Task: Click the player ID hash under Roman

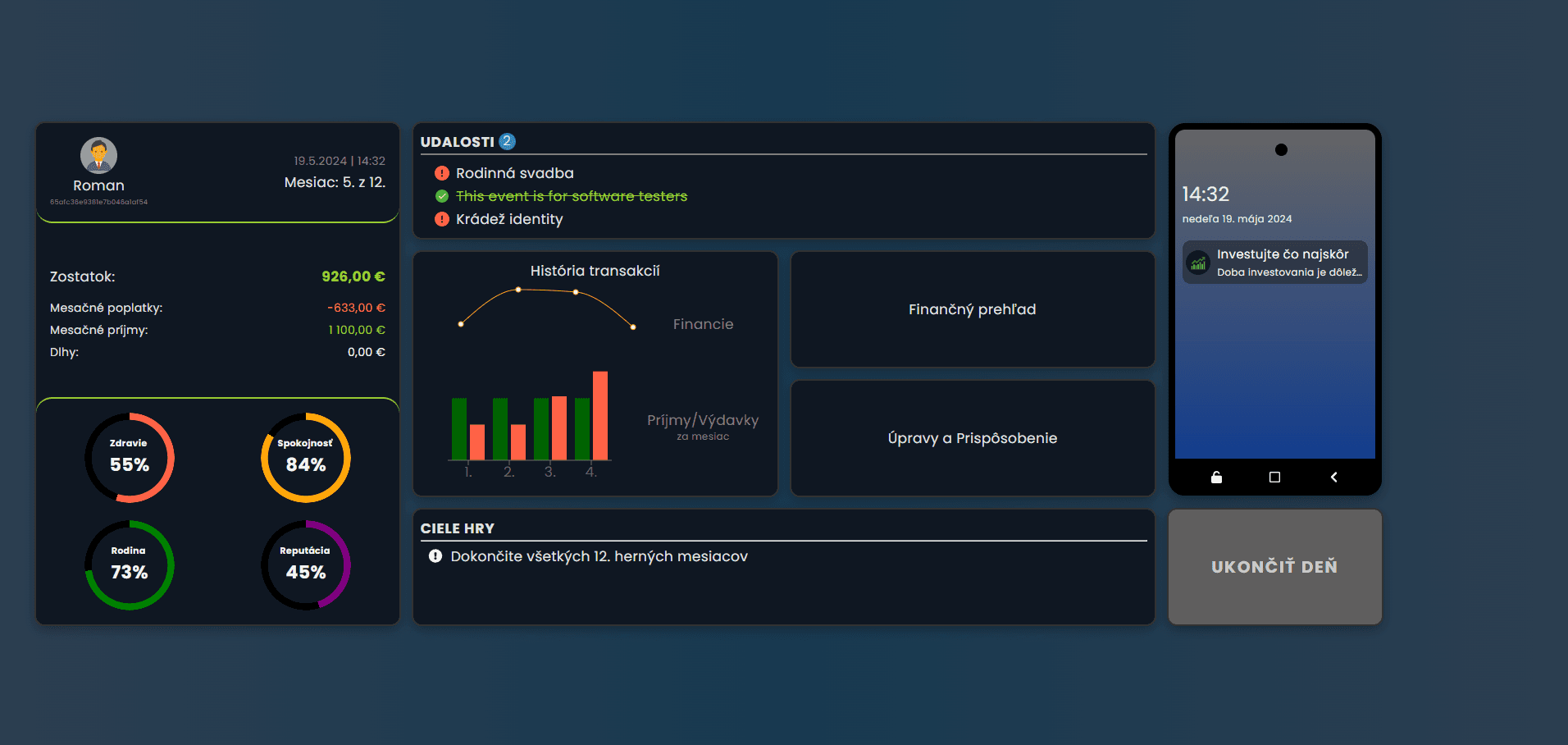Action: click(x=98, y=202)
